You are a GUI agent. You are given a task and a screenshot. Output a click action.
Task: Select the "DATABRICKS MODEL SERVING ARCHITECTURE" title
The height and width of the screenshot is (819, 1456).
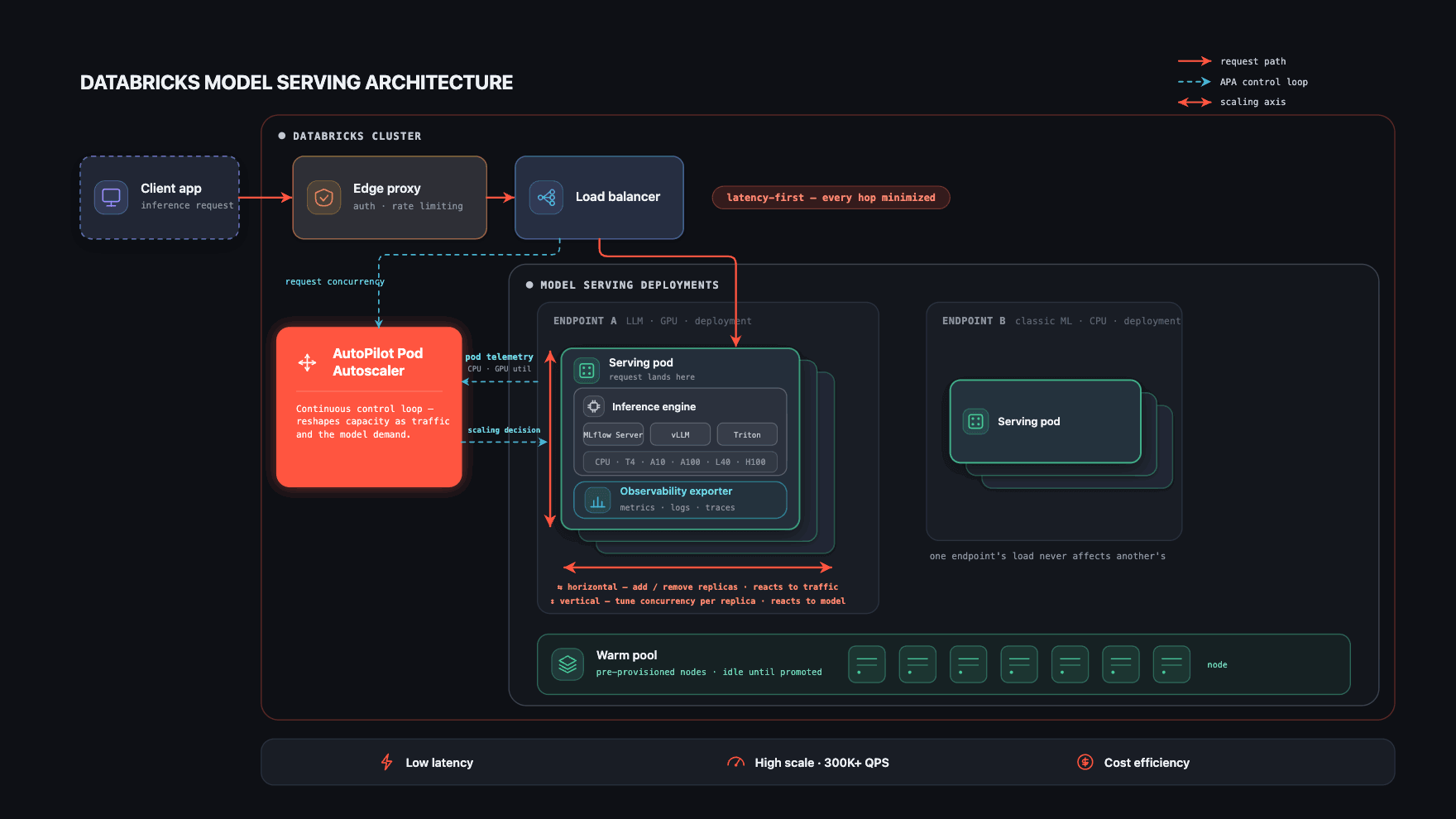tap(296, 83)
